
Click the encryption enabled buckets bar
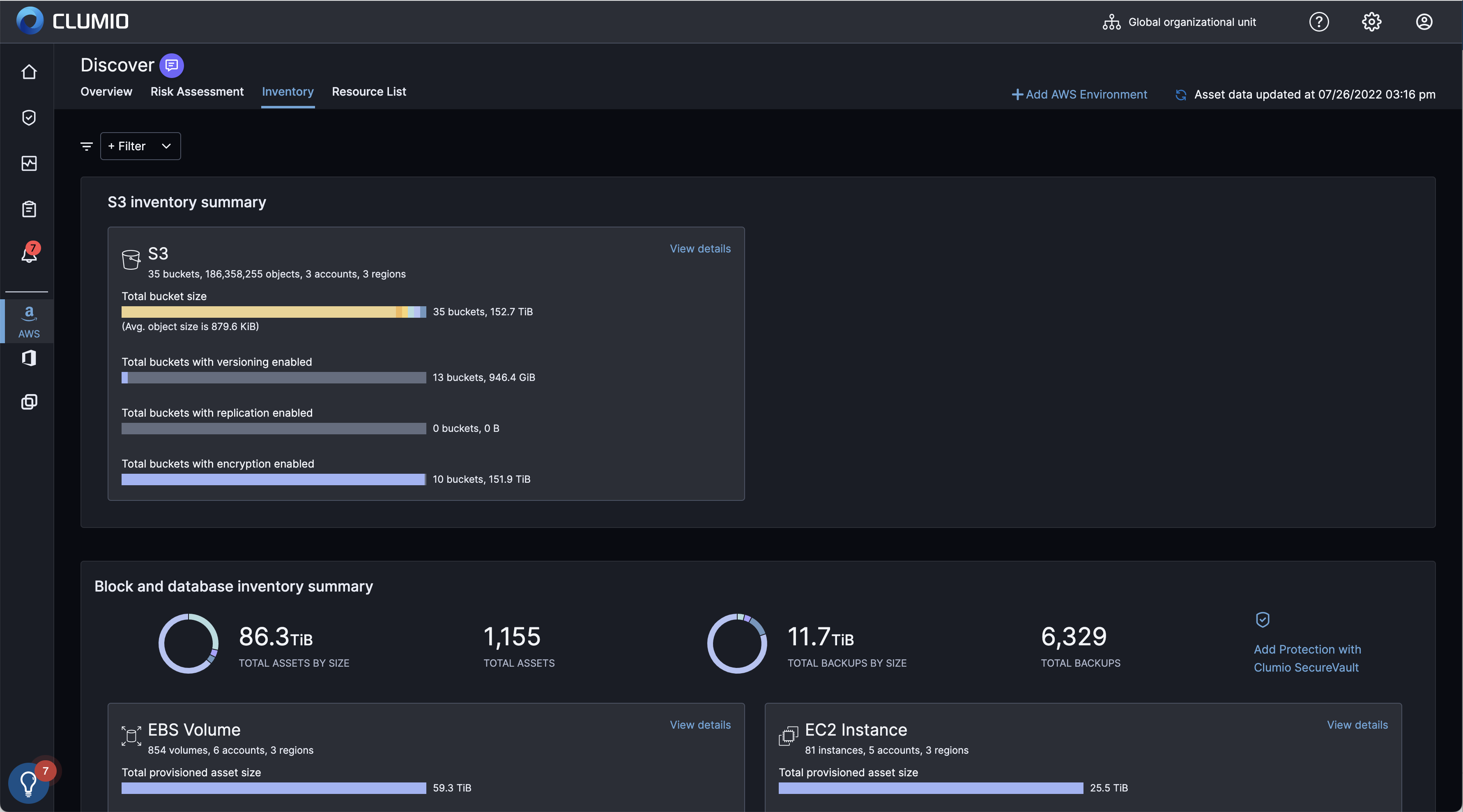pos(274,479)
